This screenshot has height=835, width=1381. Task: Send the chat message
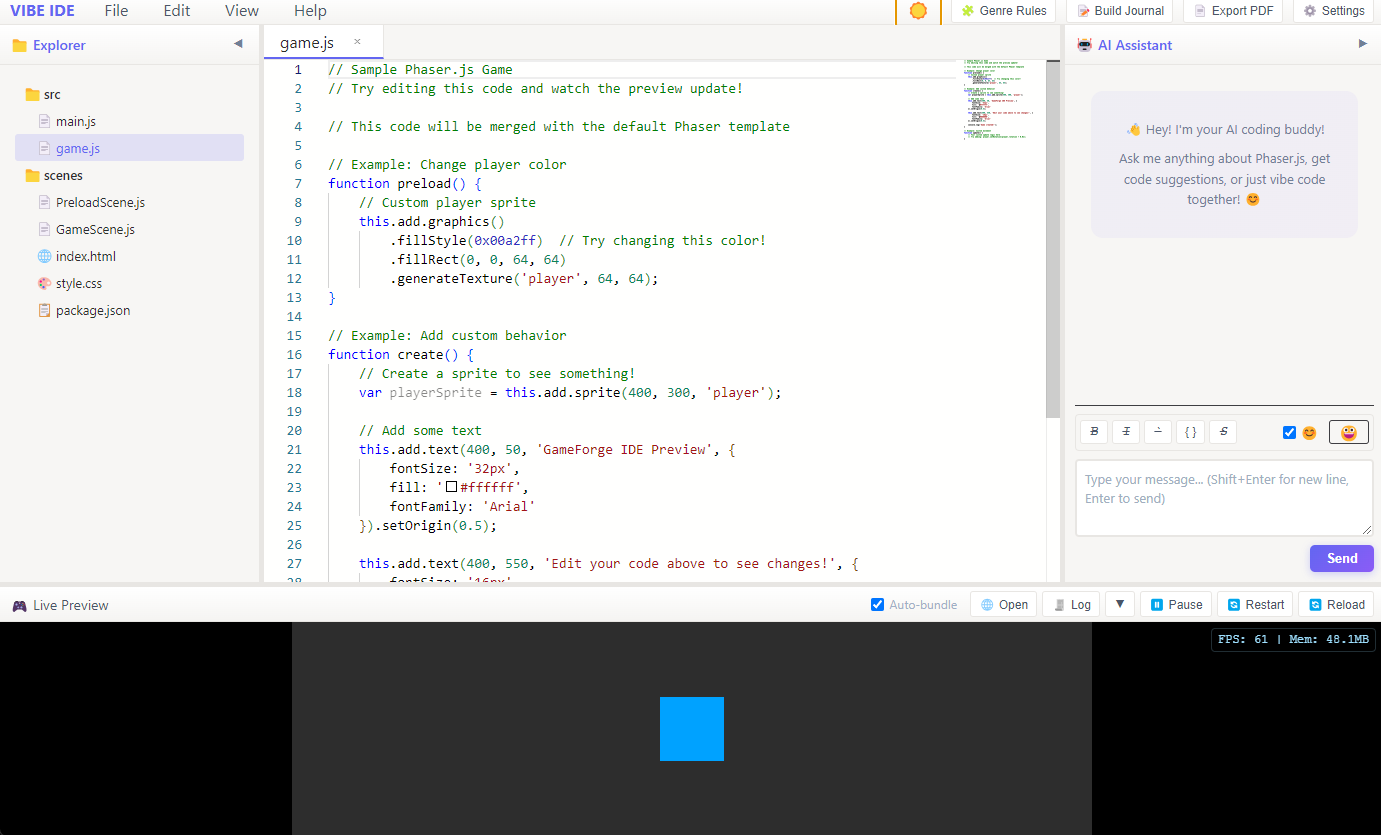[1342, 558]
